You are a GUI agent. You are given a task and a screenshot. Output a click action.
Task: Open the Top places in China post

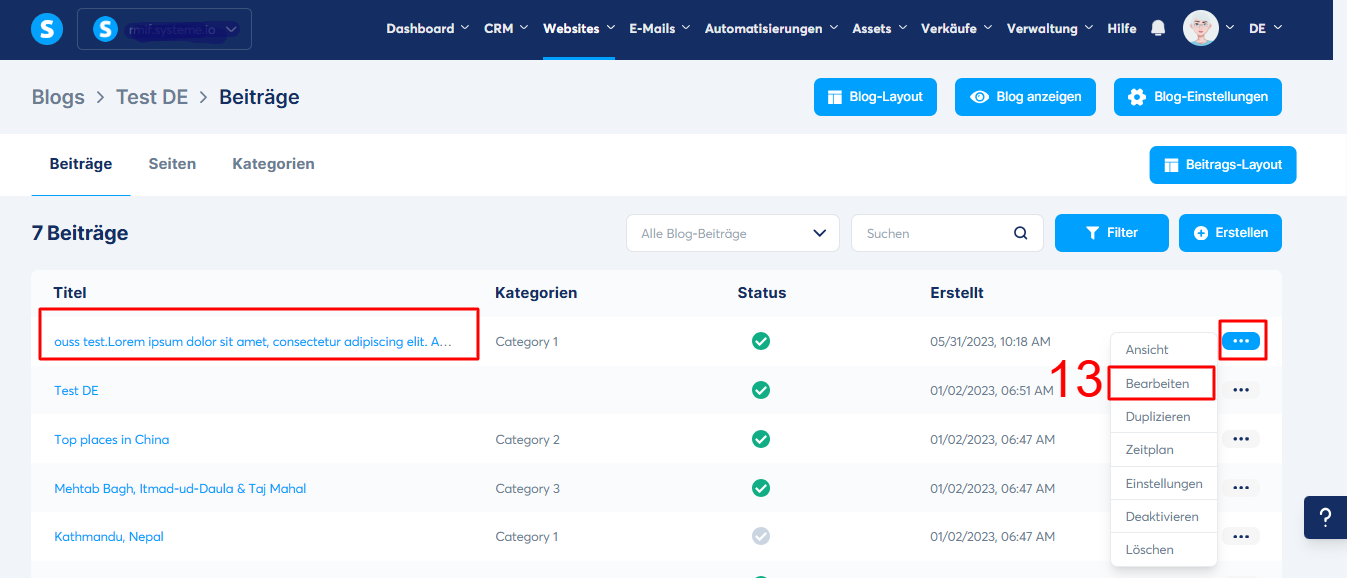112,440
